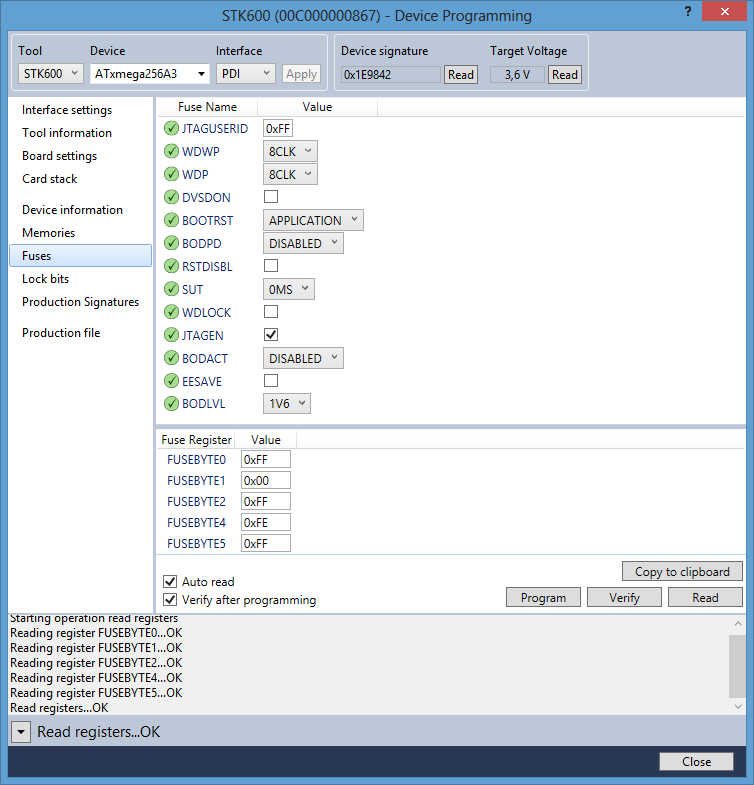The height and width of the screenshot is (785, 754).
Task: Open the Device dropdown showing ATxmega256A3
Action: pyautogui.click(x=150, y=74)
